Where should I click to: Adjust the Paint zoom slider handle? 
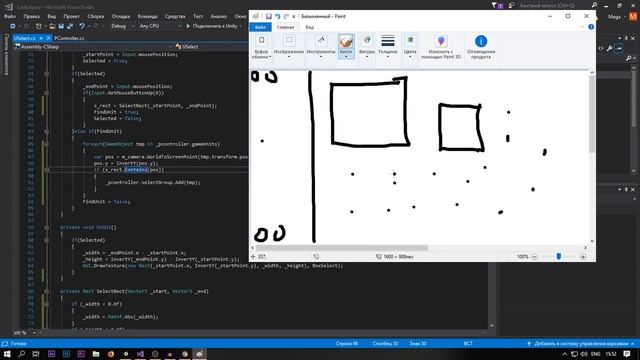pyautogui.click(x=559, y=257)
